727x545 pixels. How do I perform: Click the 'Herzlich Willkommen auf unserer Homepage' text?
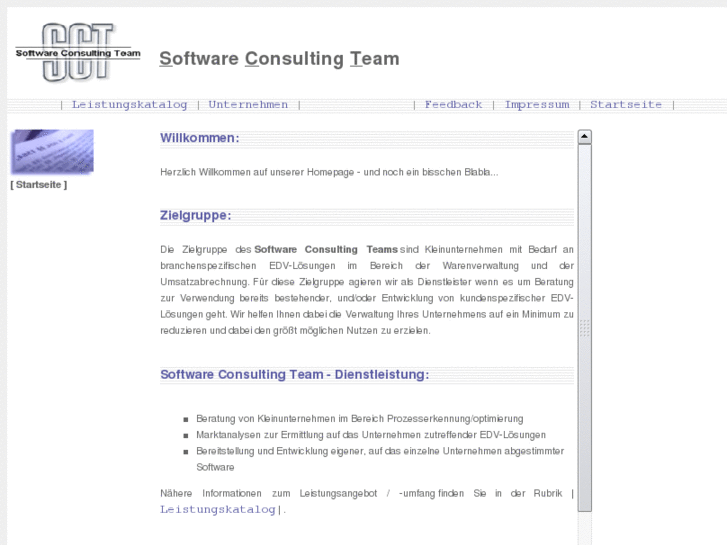[329, 172]
